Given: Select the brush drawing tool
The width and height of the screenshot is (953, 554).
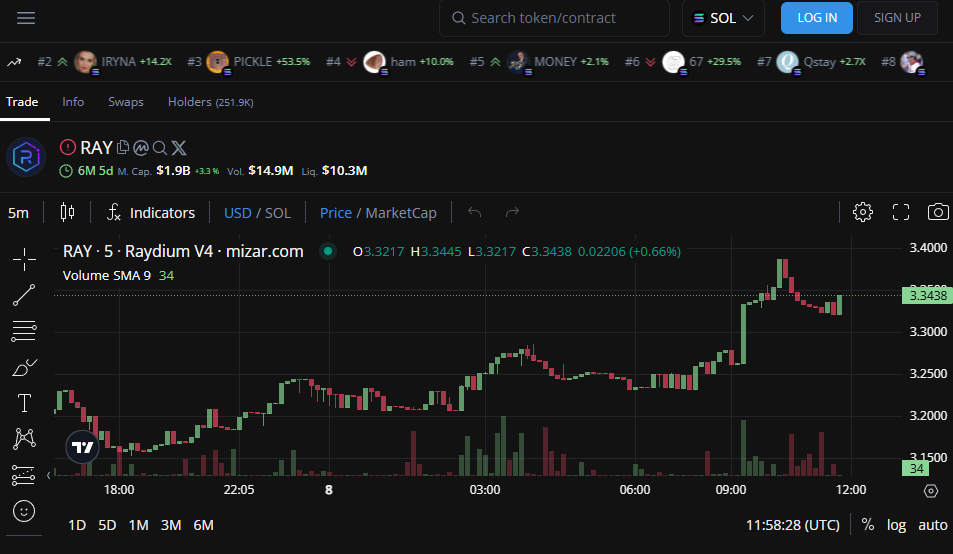Looking at the screenshot, I should (24, 367).
